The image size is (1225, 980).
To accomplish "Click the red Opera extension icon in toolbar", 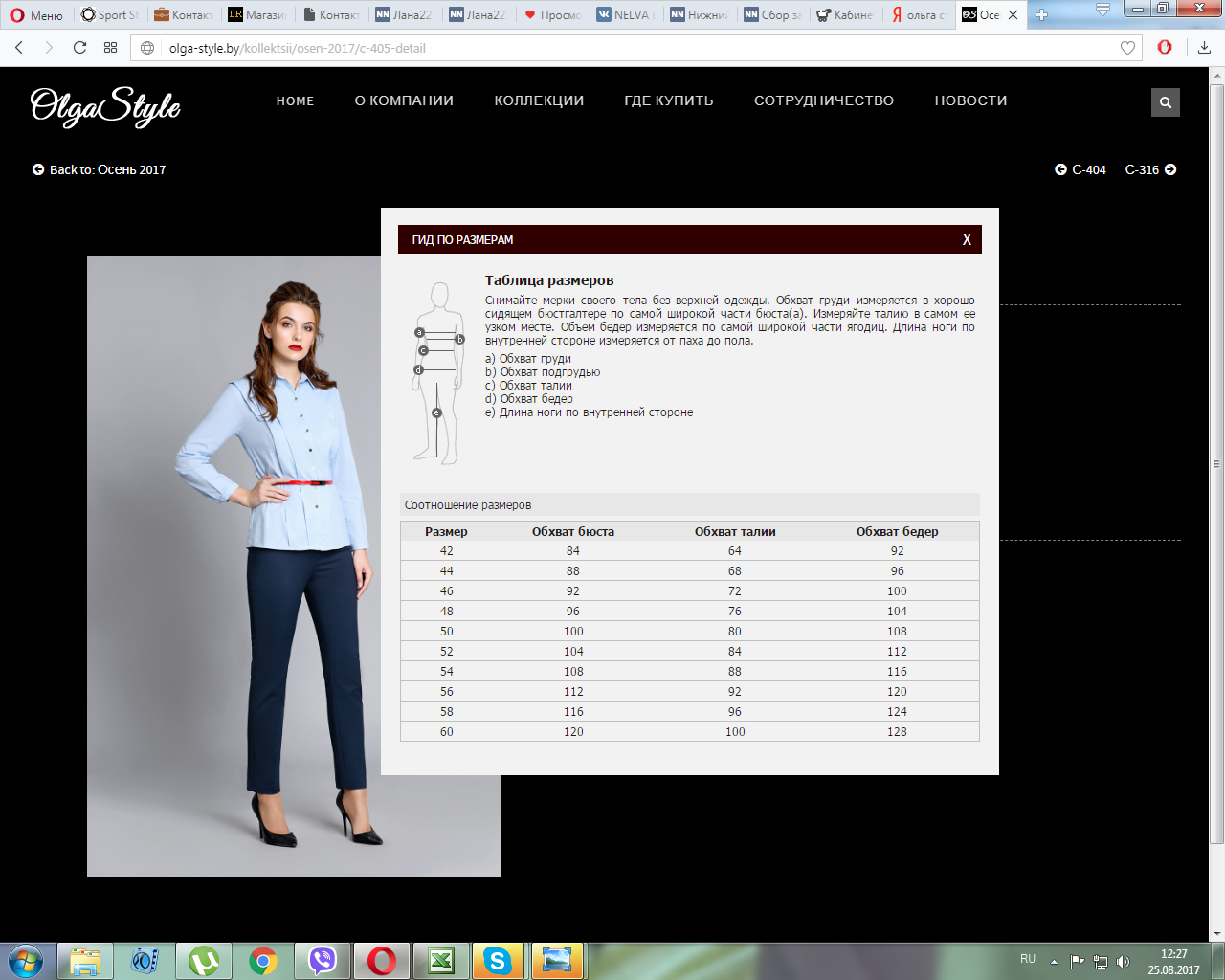I will point(1165,47).
